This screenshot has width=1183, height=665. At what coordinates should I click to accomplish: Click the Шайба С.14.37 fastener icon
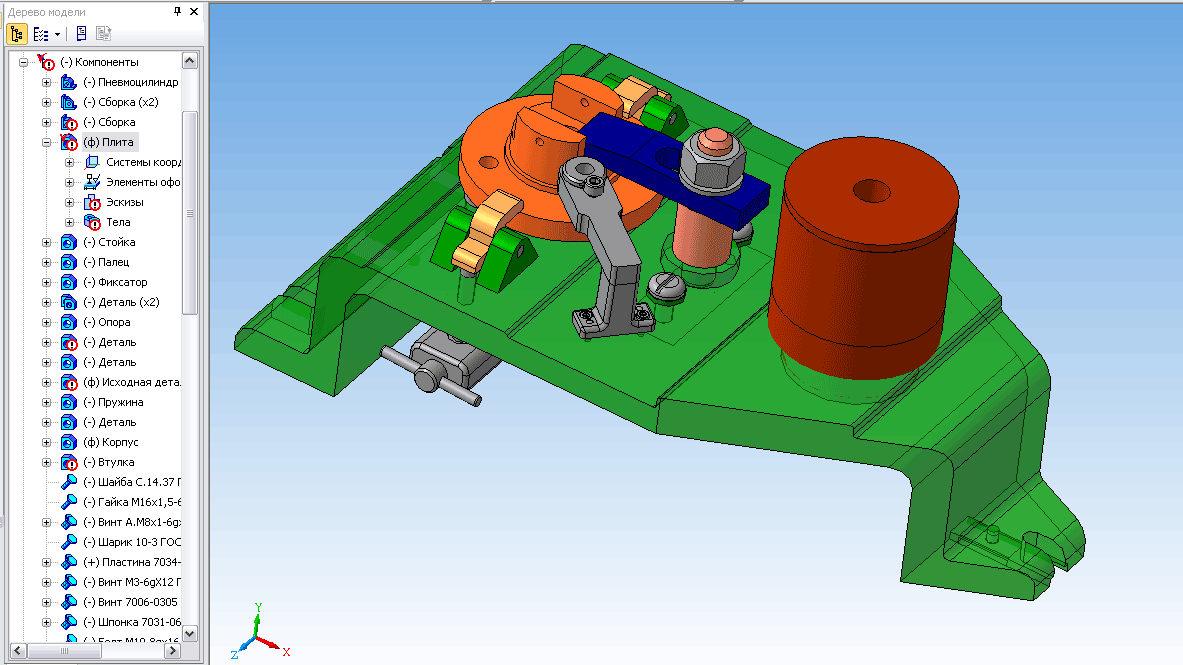coord(69,482)
